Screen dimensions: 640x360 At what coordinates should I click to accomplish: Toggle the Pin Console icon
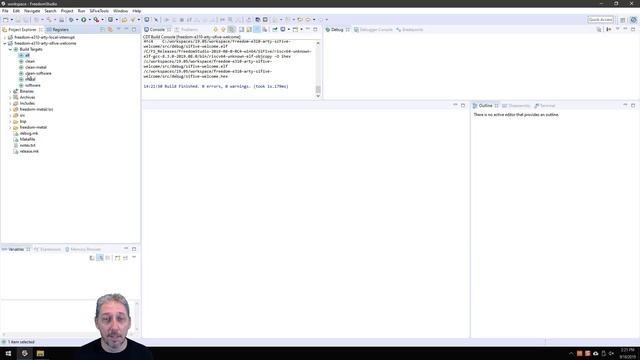pyautogui.click(x=275, y=29)
